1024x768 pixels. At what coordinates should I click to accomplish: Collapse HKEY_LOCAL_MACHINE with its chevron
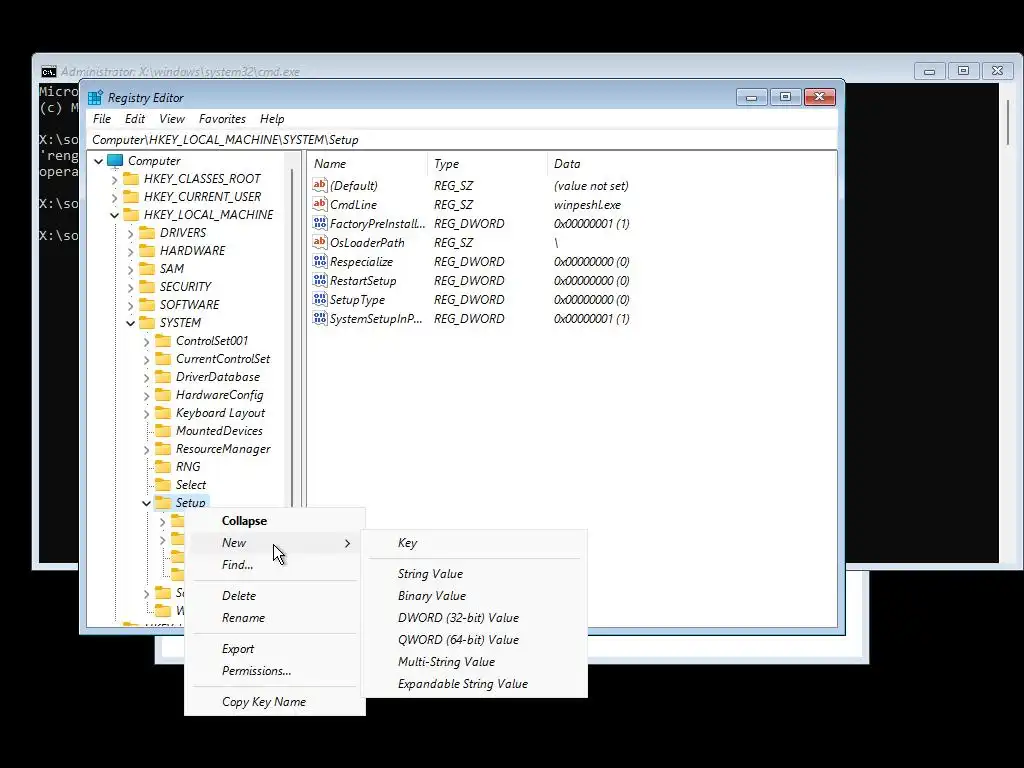tap(114, 215)
